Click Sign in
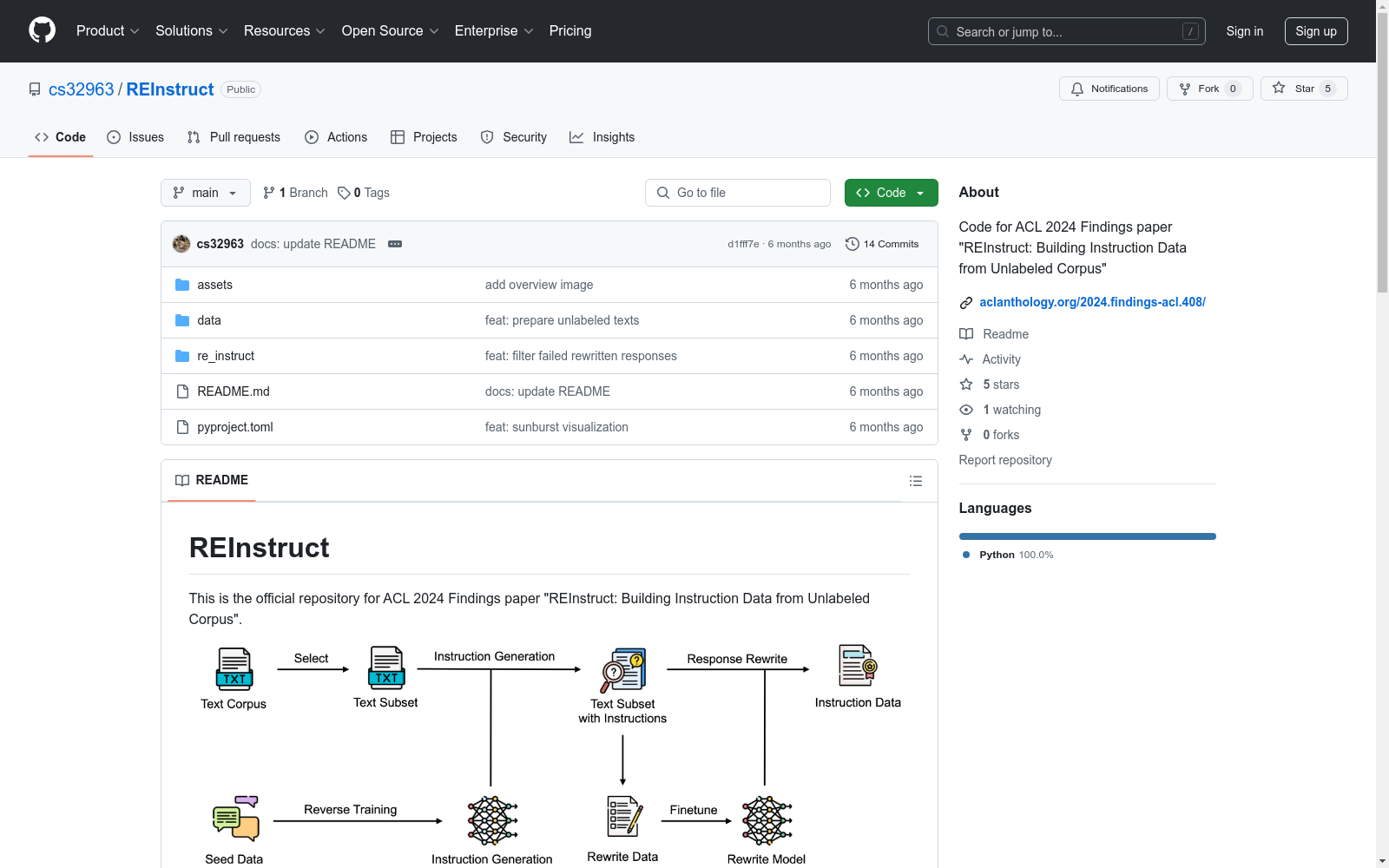 pos(1244,31)
